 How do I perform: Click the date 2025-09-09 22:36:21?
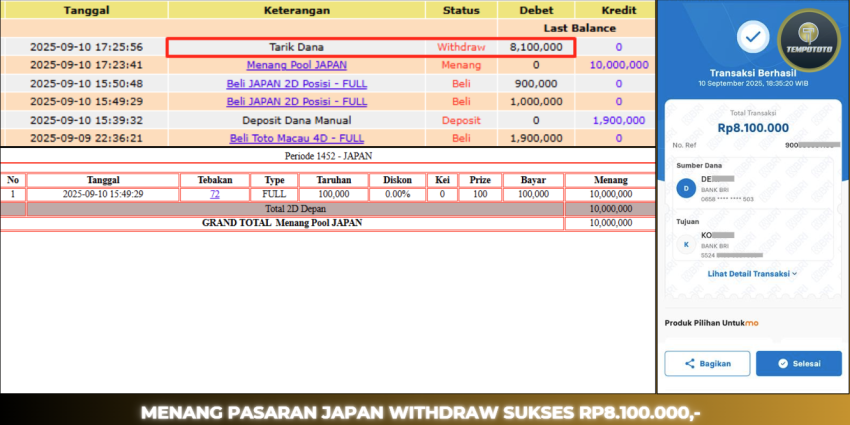pos(86,138)
